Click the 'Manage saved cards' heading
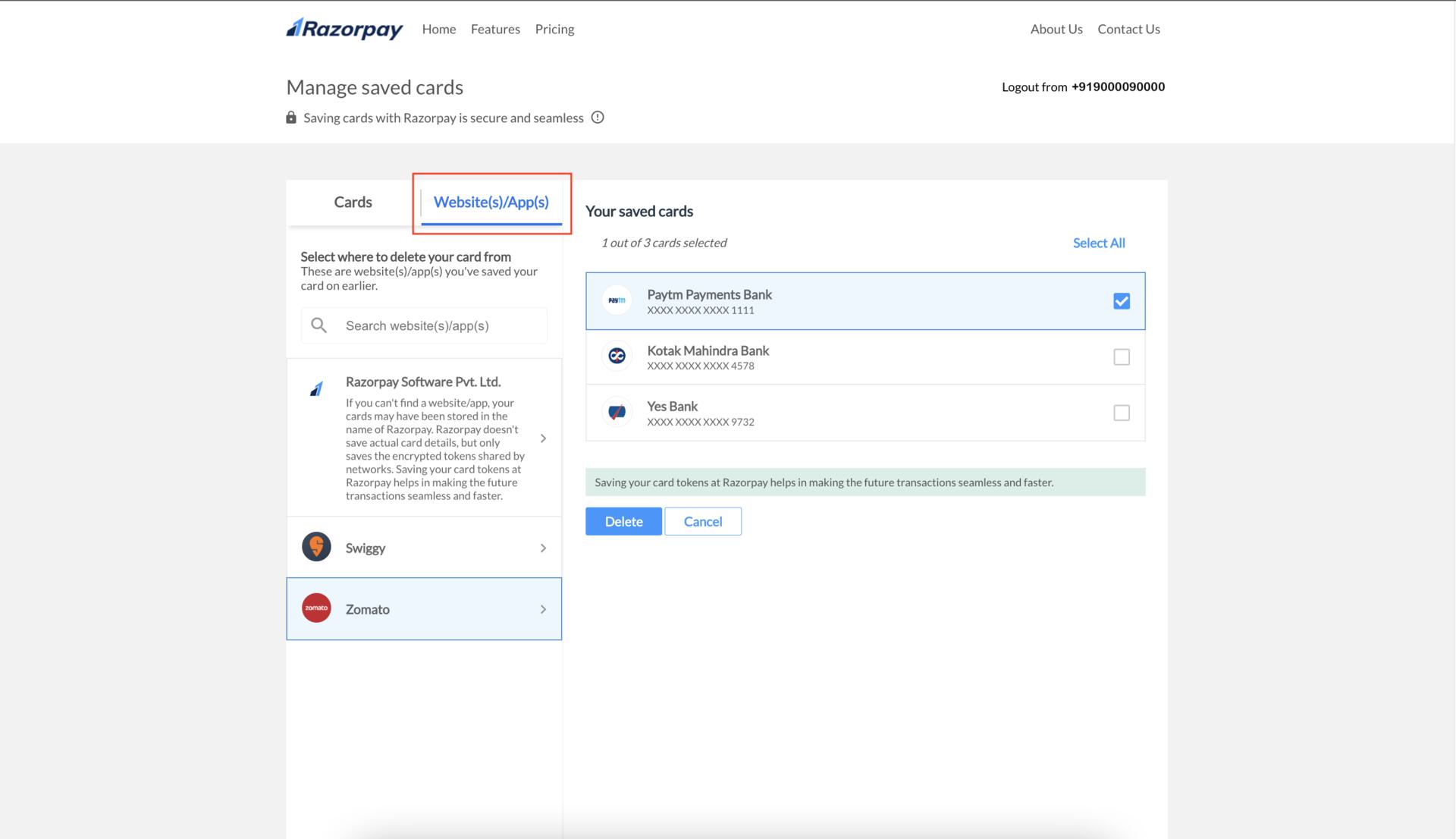1456x839 pixels. 375,87
